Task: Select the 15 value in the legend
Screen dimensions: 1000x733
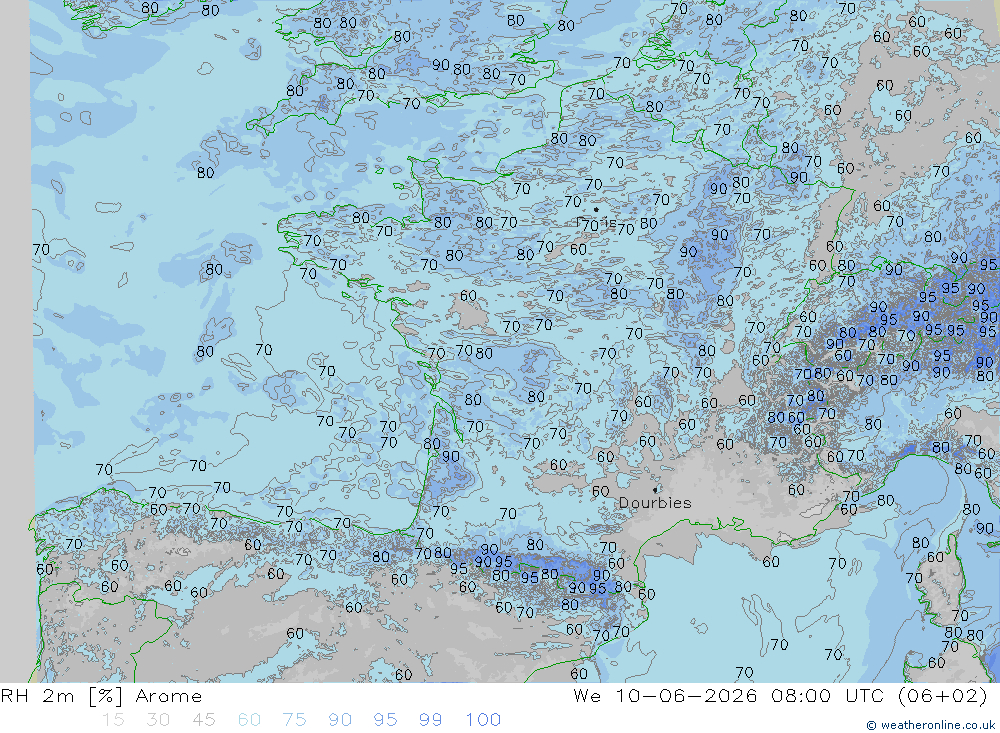Action: click(113, 720)
